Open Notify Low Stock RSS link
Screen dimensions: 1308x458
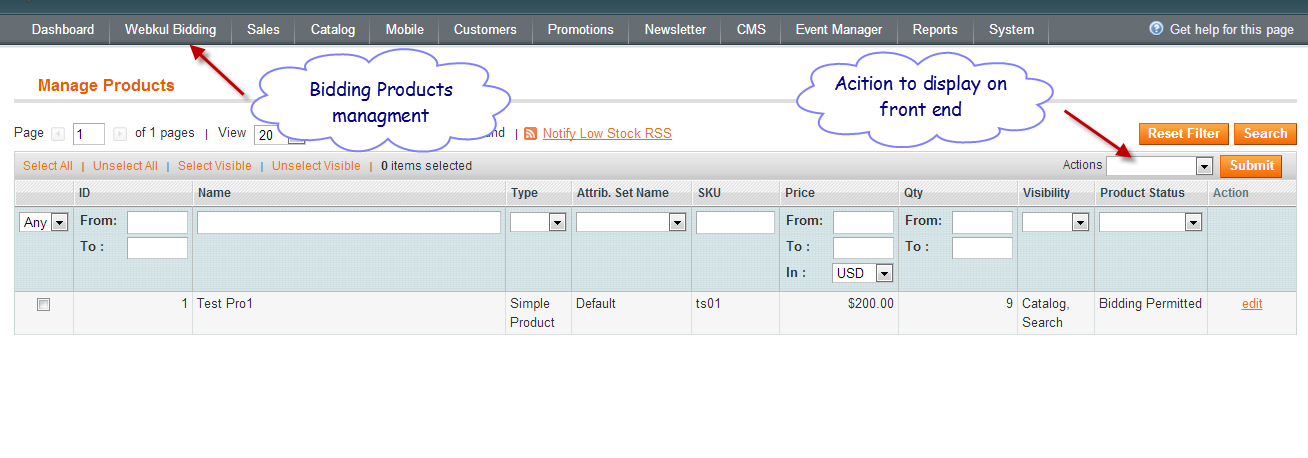(x=607, y=133)
